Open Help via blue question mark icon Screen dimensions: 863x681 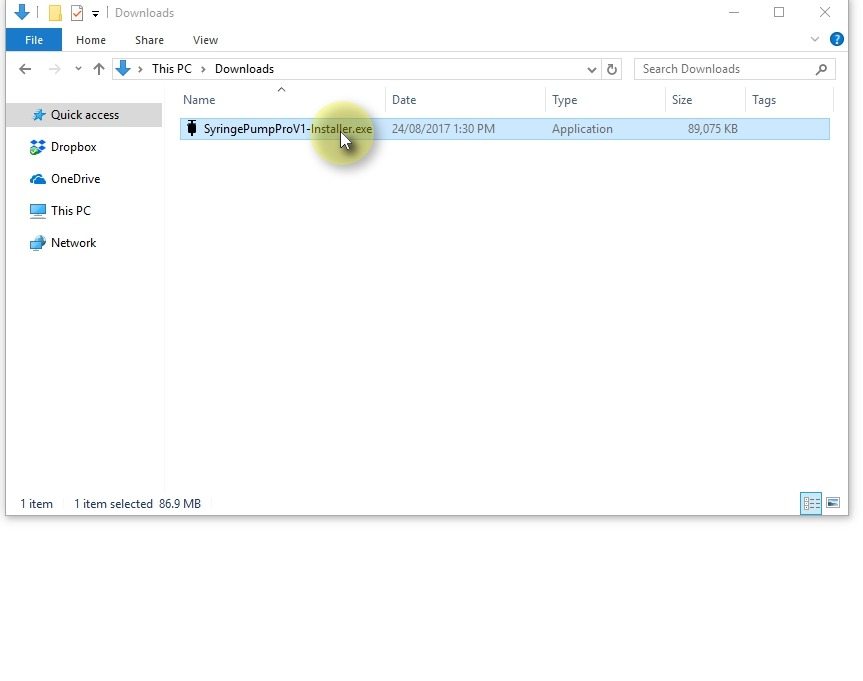click(837, 39)
